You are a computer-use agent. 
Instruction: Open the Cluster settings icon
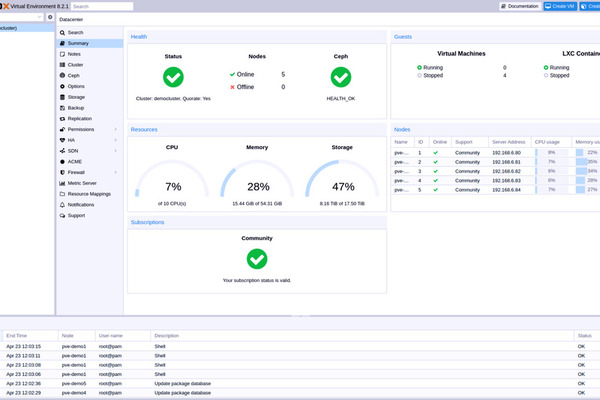click(x=62, y=65)
